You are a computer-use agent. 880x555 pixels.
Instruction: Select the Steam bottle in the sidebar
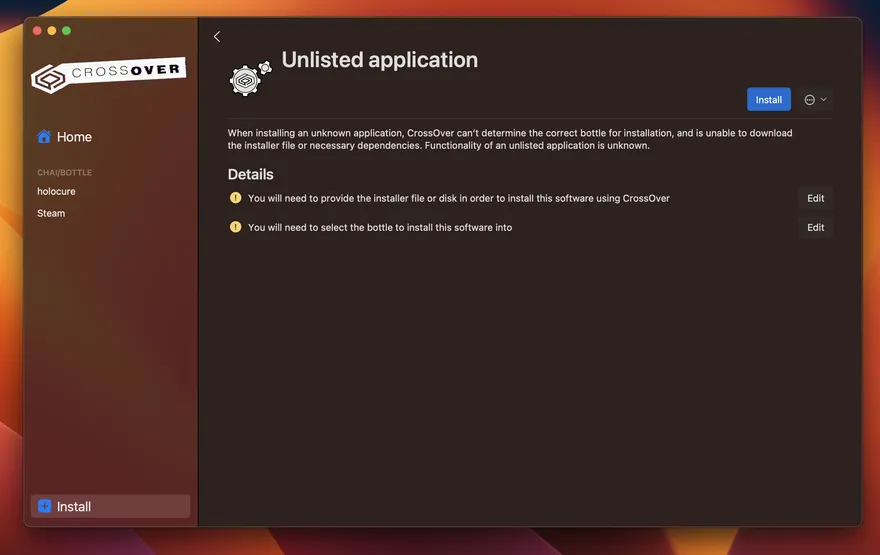point(51,213)
